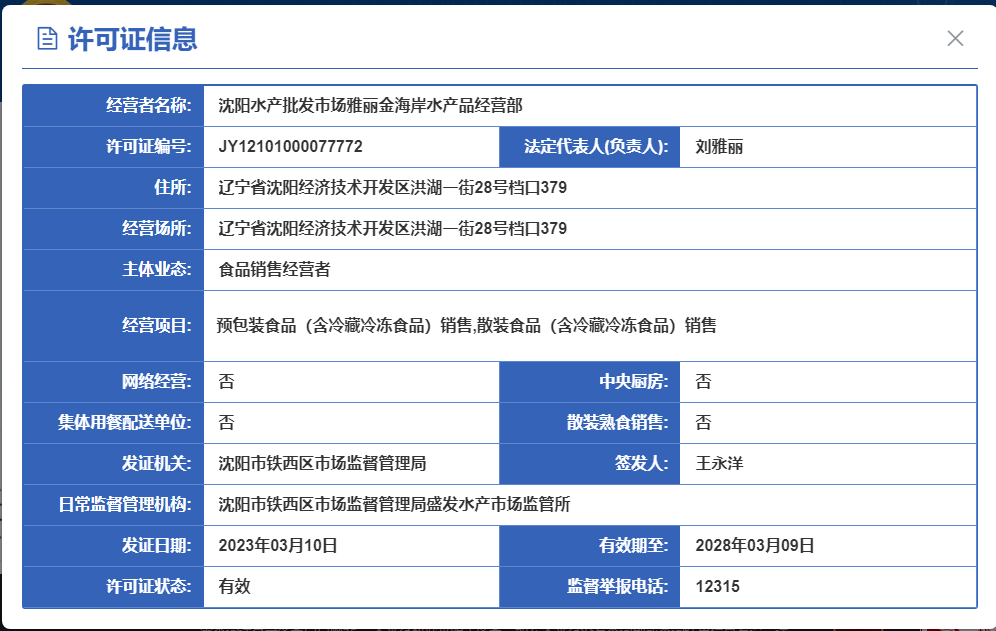The height and width of the screenshot is (631, 996).
Task: Click the 集体用餐配送单位 value 否
Action: tap(227, 423)
